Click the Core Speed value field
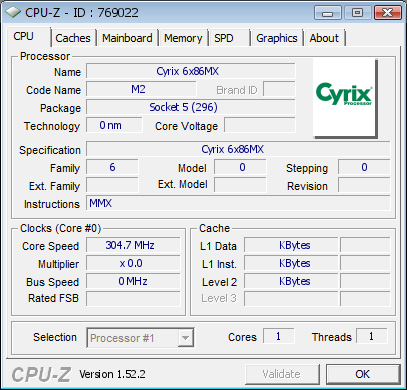The image size is (407, 390). pyautogui.click(x=133, y=245)
